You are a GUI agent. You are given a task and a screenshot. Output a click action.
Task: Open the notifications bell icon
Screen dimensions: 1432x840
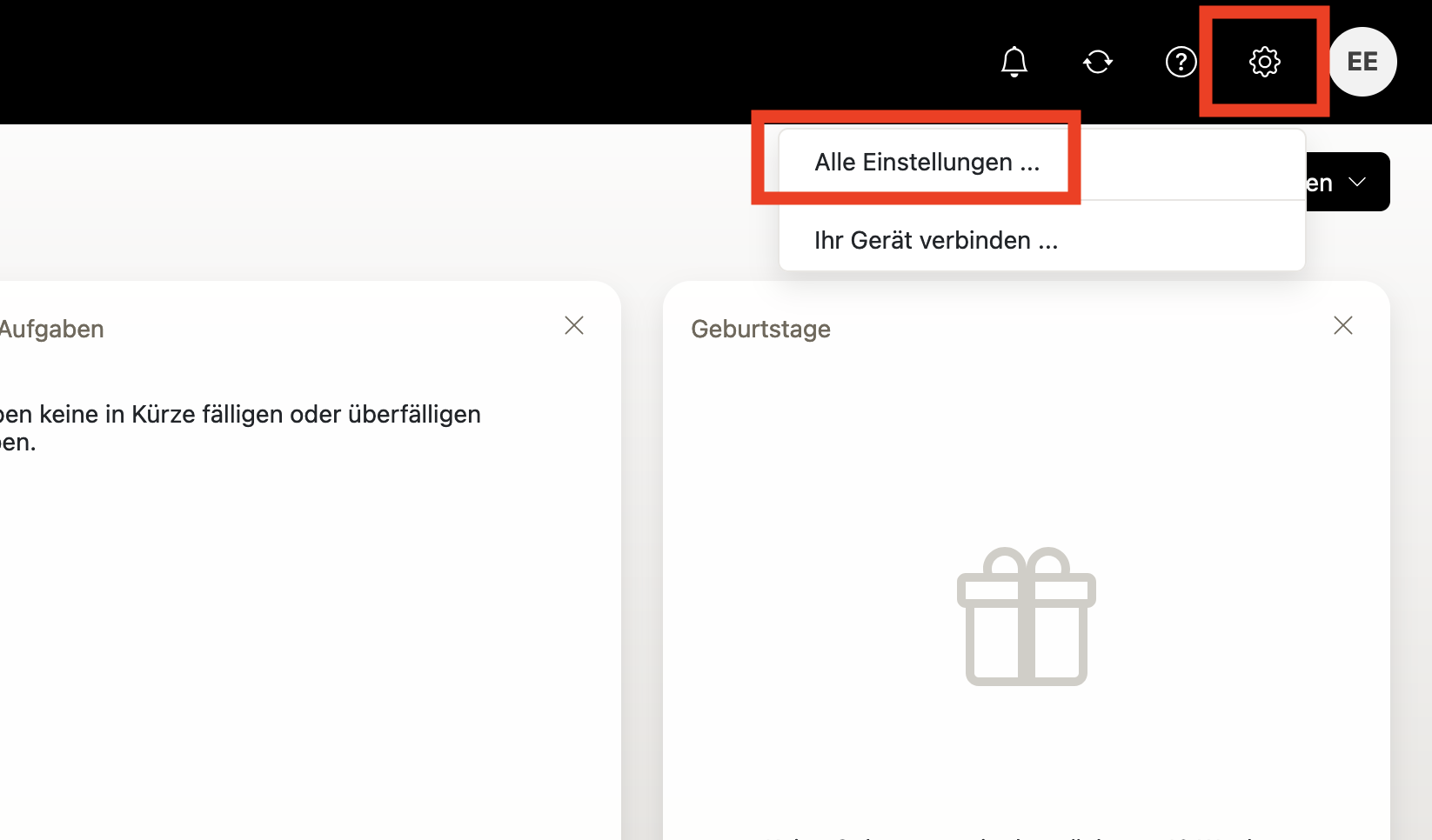1014,62
